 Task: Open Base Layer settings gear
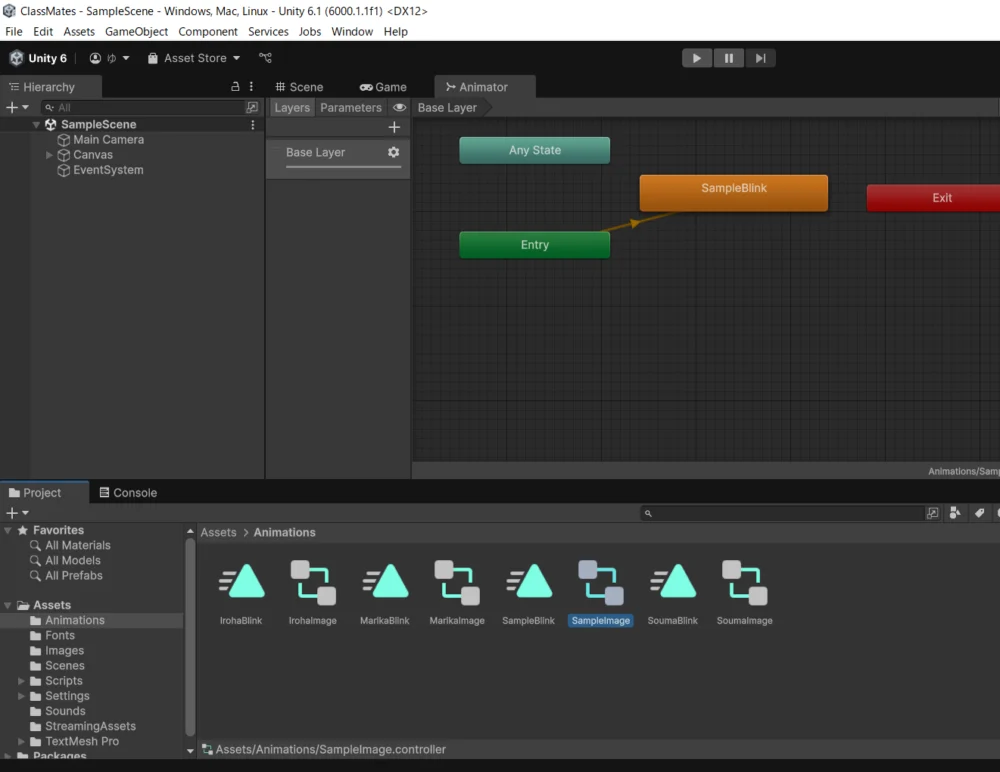[x=393, y=152]
